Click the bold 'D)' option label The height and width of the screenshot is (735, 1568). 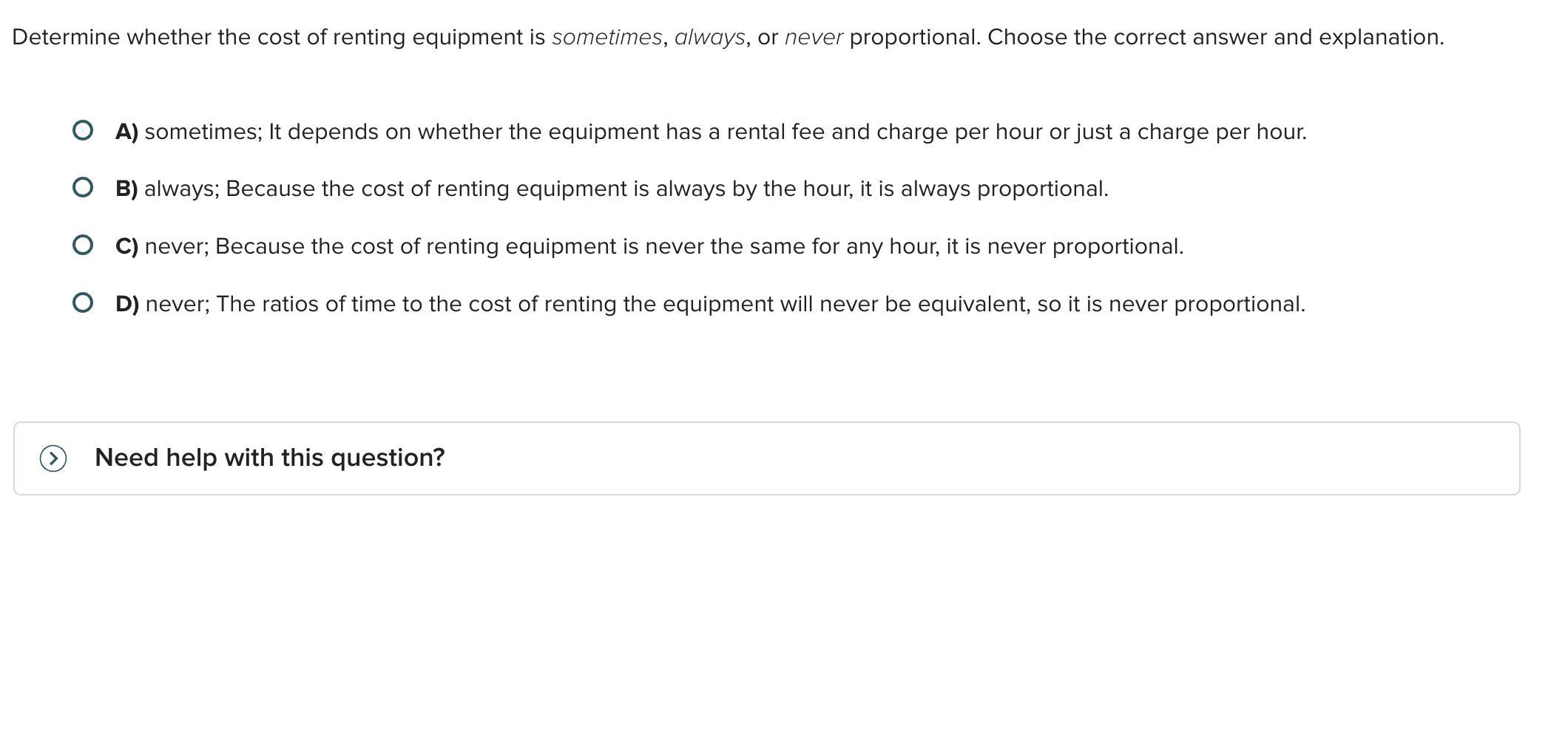pos(127,304)
